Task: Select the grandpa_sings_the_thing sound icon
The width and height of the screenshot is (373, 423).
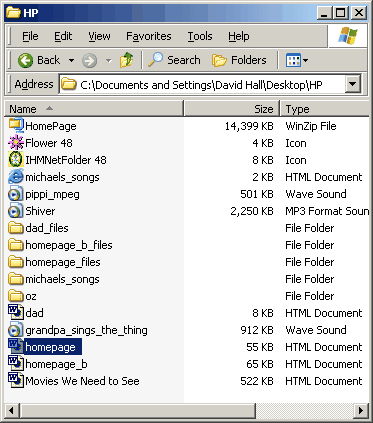Action: (15, 330)
